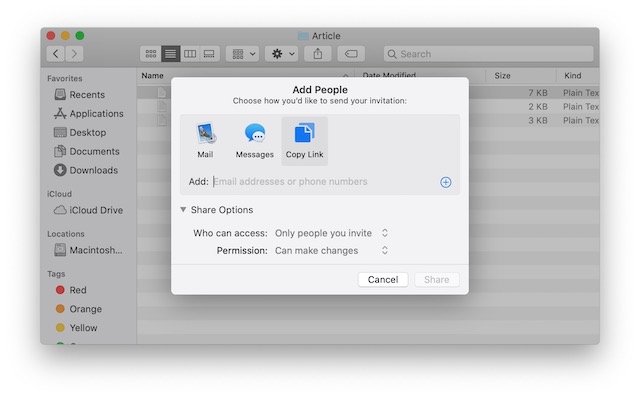Viewport: 640px width, 398px height.
Task: Collapse the Share Options disclosure triangle
Action: [x=183, y=209]
